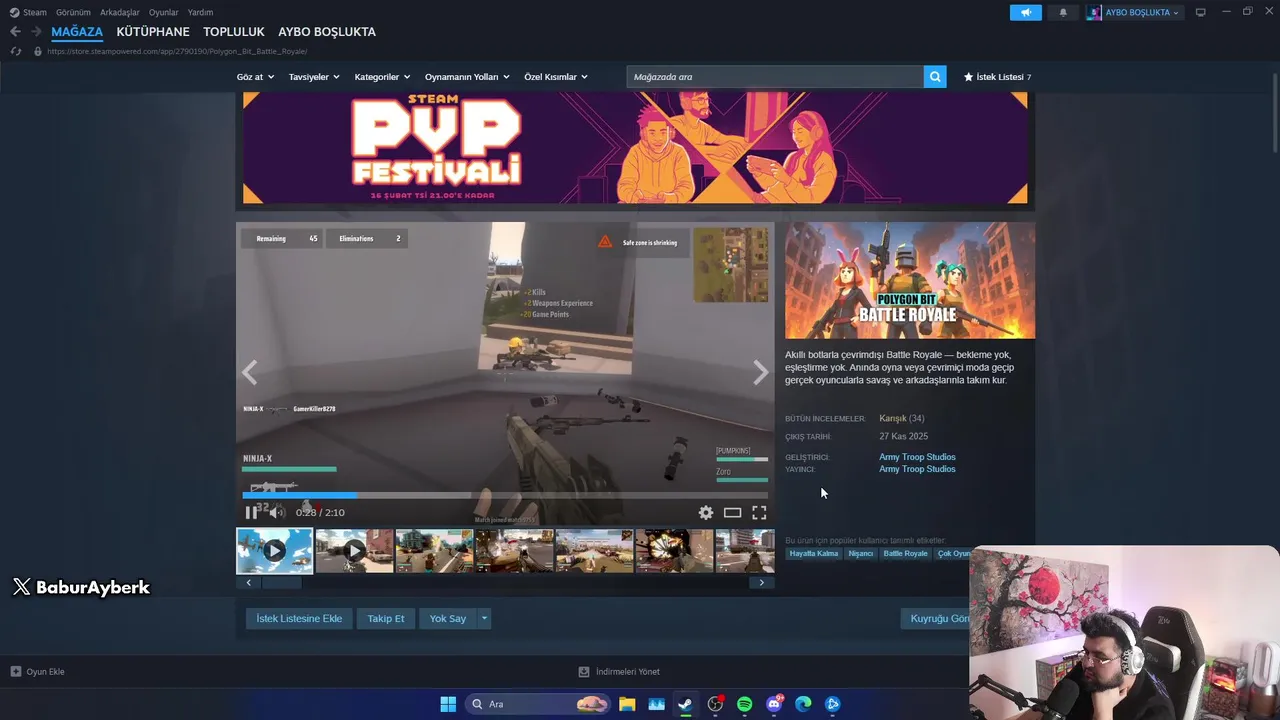1280x720 pixels.
Task: Open the Arkadaşlar menu
Action: coord(120,12)
